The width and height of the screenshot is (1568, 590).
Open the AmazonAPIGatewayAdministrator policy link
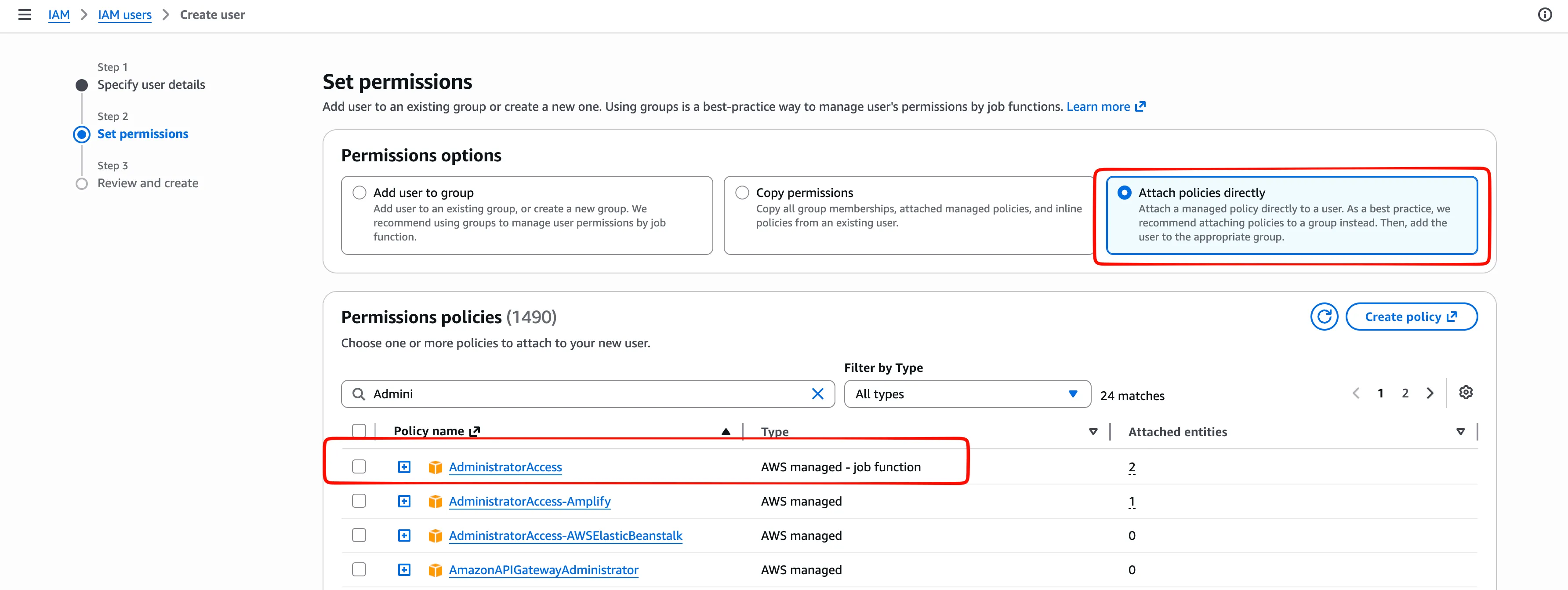[x=544, y=570]
